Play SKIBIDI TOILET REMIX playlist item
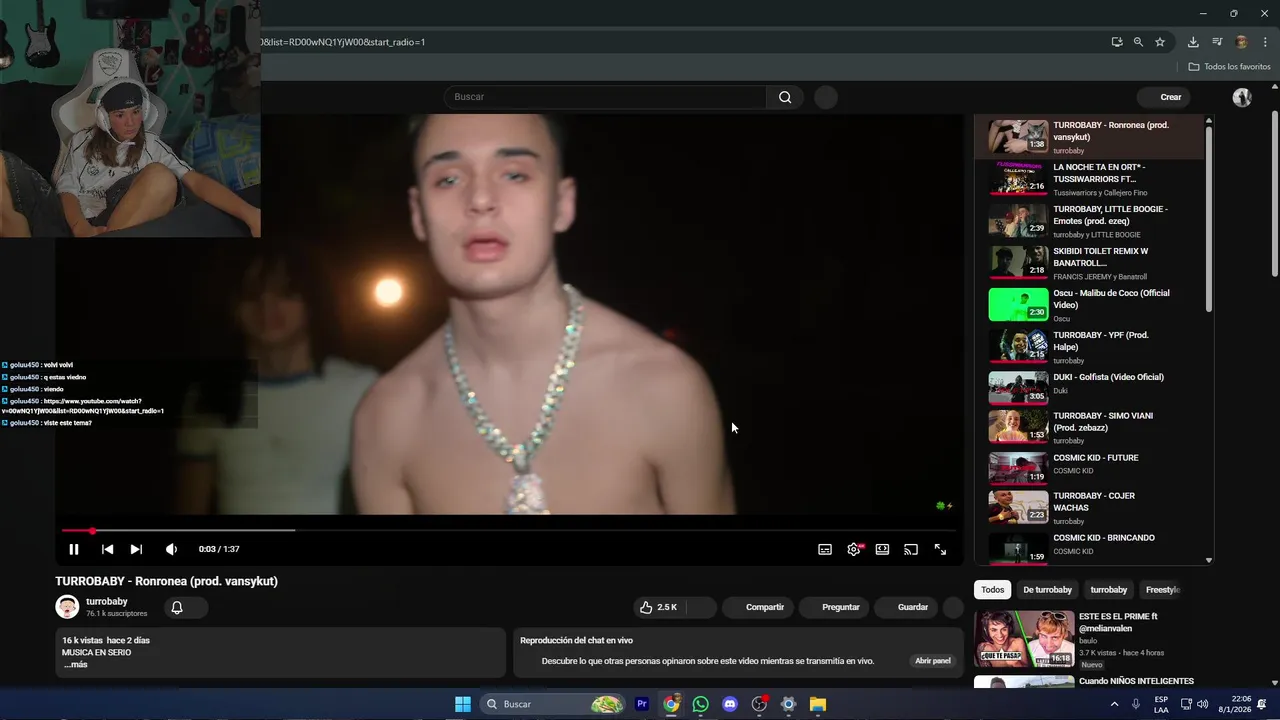 [1089, 263]
